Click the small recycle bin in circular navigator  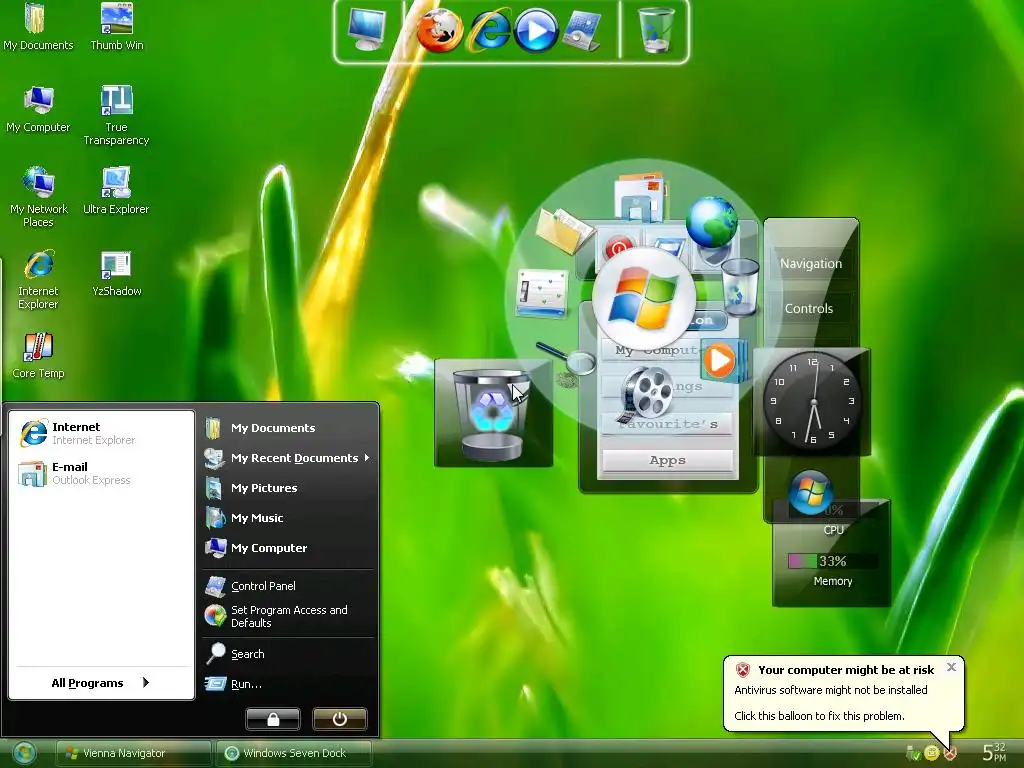(x=740, y=286)
